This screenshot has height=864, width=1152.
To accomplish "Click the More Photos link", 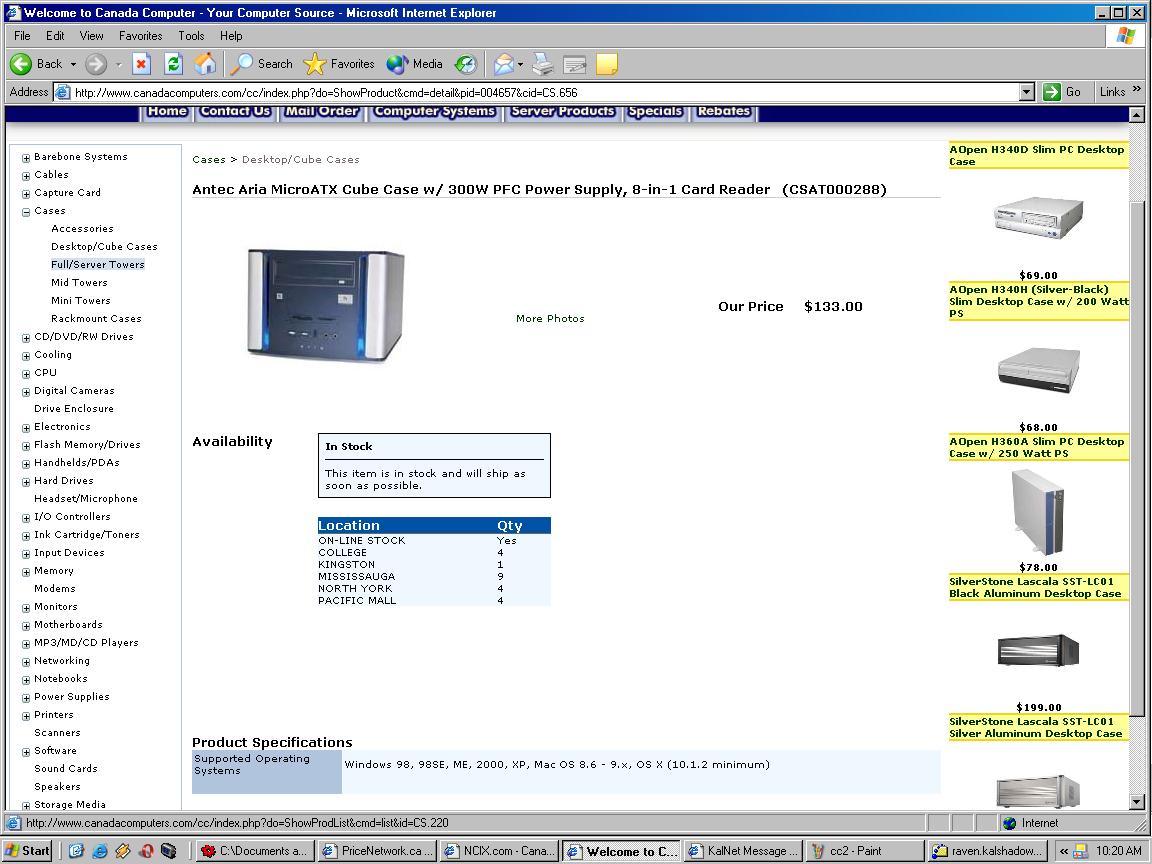I will point(550,318).
